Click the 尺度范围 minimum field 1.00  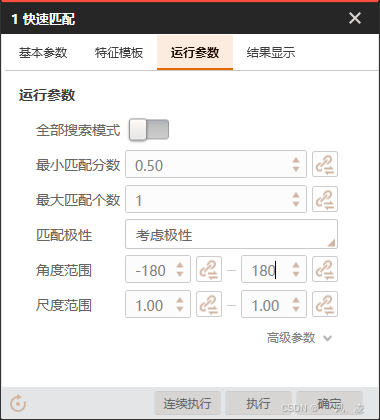coord(158,304)
